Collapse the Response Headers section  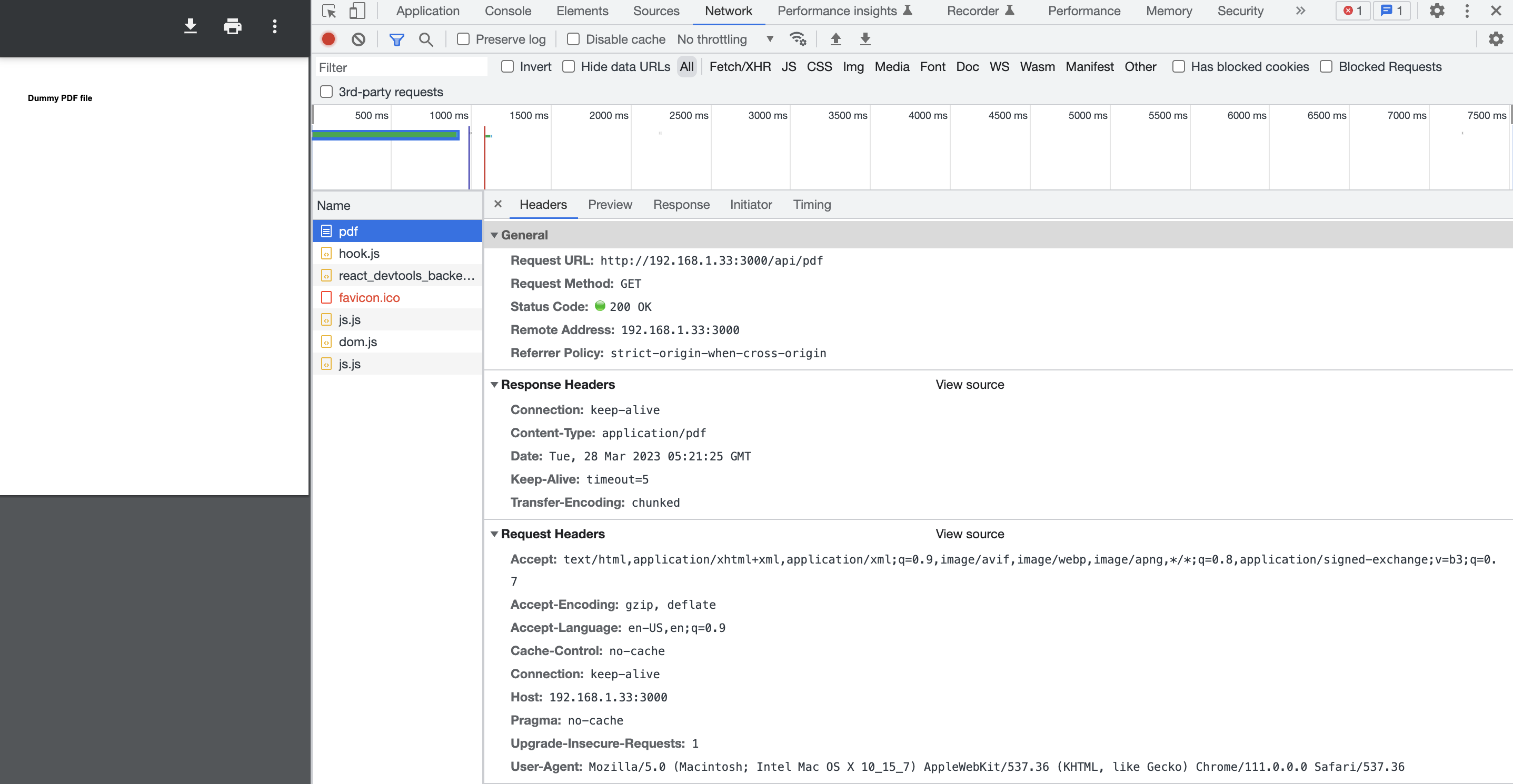[x=494, y=385]
